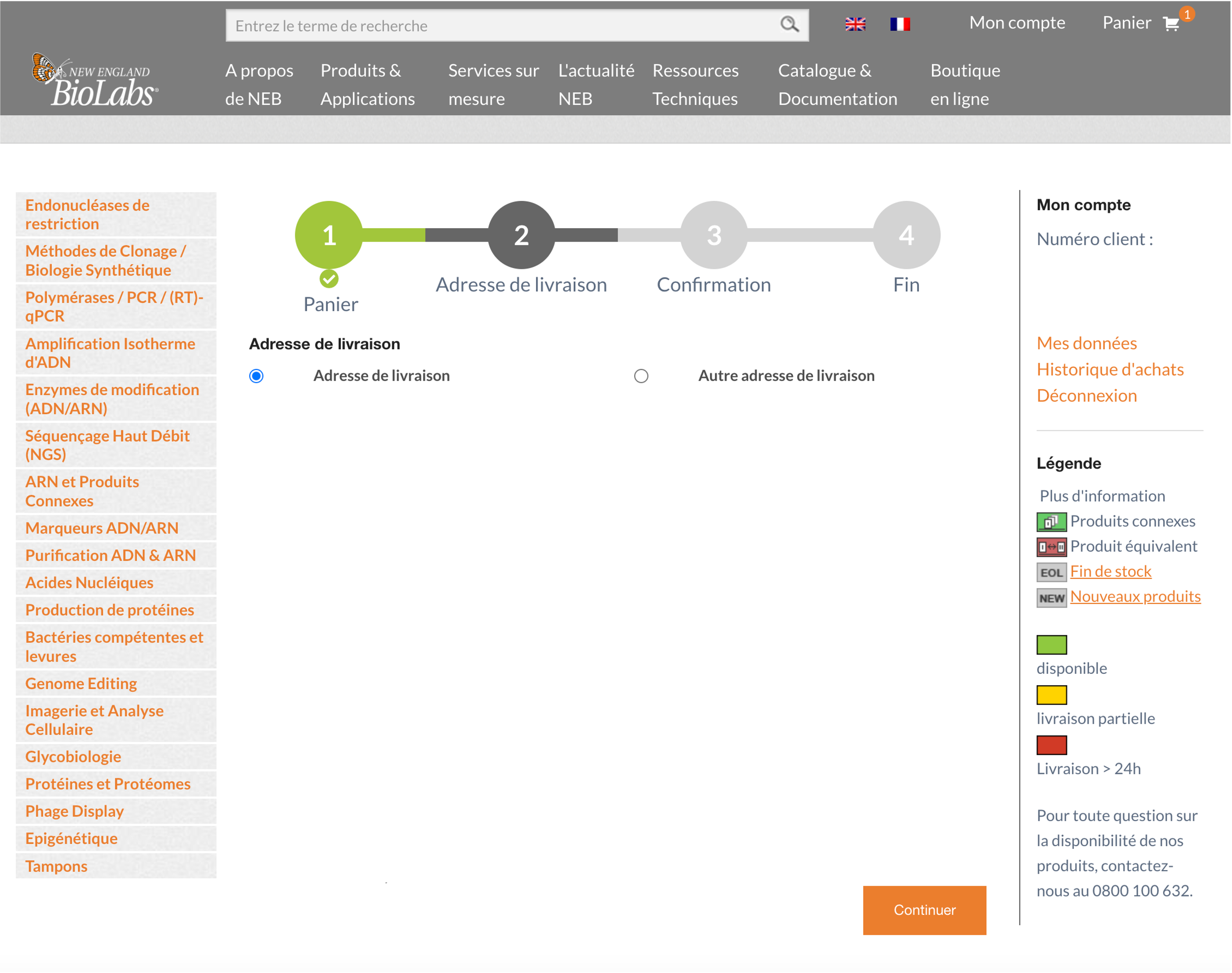Open Enzymes de modification (ADN/ARN) category
This screenshot has width=1232, height=973.
click(116, 399)
